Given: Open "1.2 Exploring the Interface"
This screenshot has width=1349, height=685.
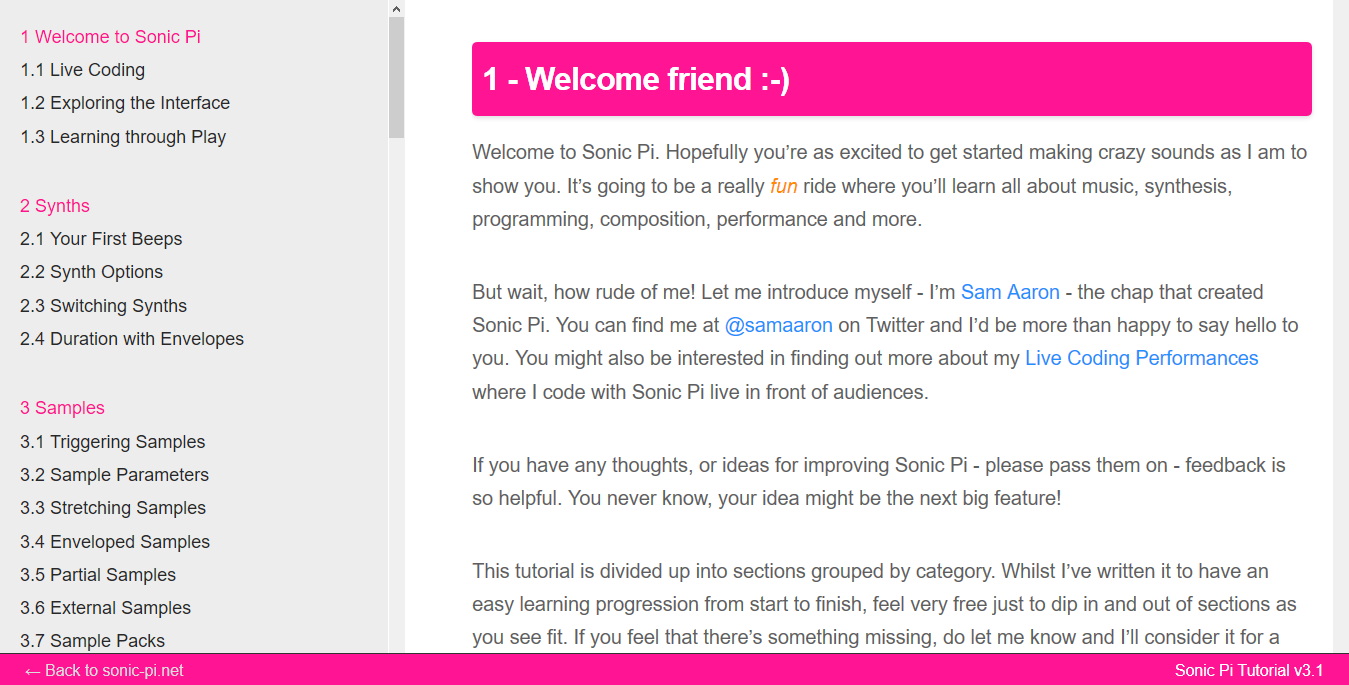Looking at the screenshot, I should click(x=124, y=102).
